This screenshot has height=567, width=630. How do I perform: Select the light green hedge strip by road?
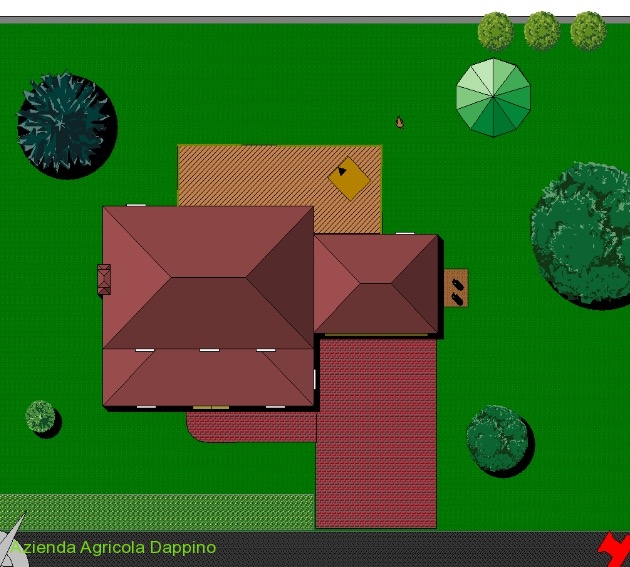[157, 512]
